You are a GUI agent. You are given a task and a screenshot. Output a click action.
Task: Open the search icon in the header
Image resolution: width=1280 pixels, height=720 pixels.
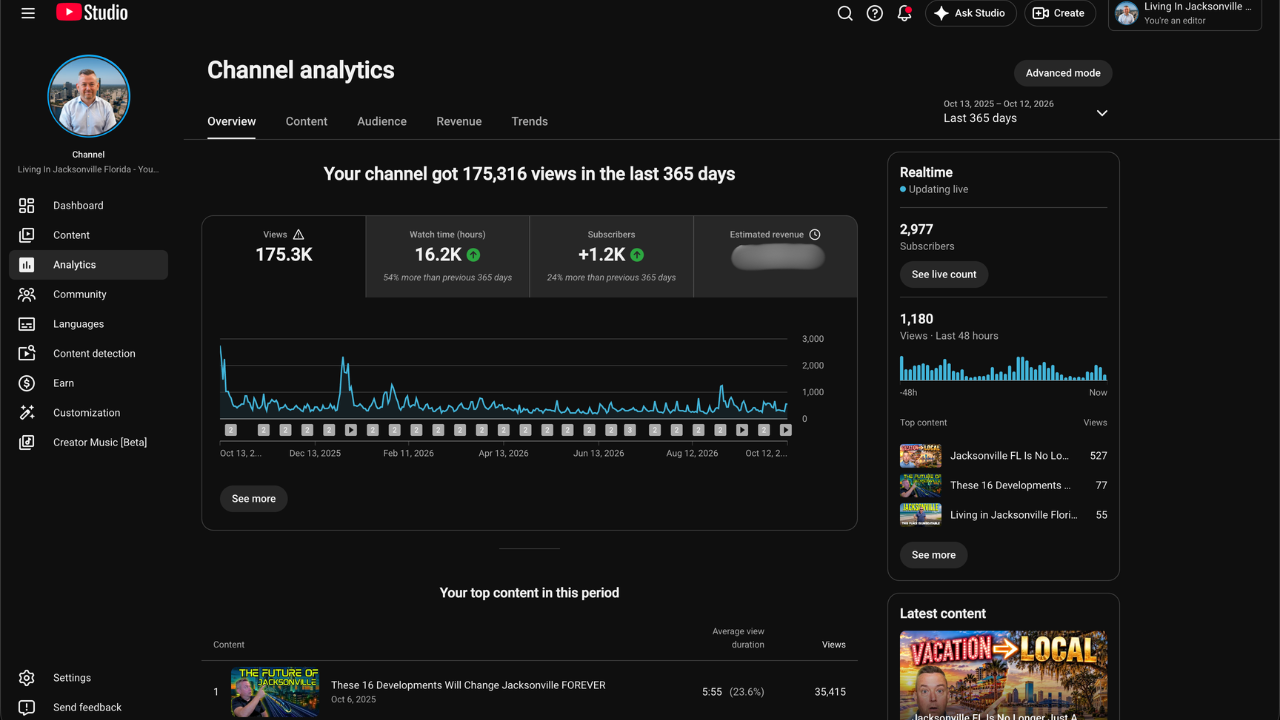tap(845, 13)
